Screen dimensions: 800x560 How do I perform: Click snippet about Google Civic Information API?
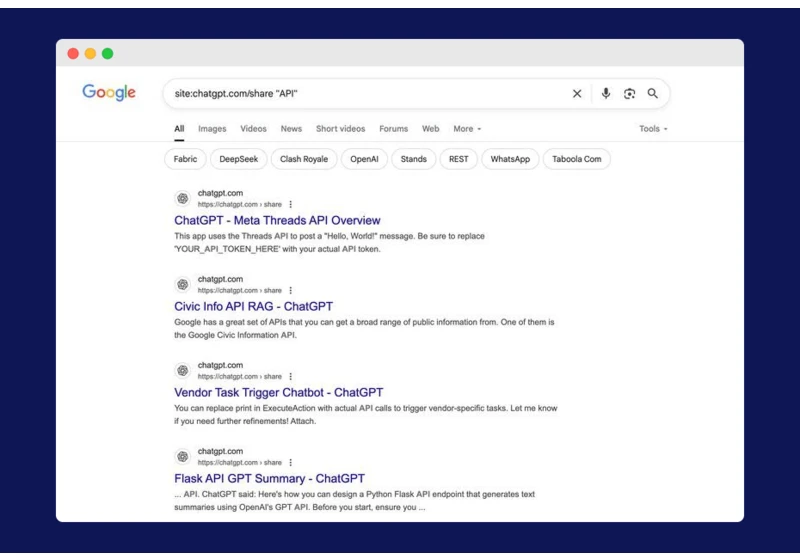pyautogui.click(x=364, y=328)
